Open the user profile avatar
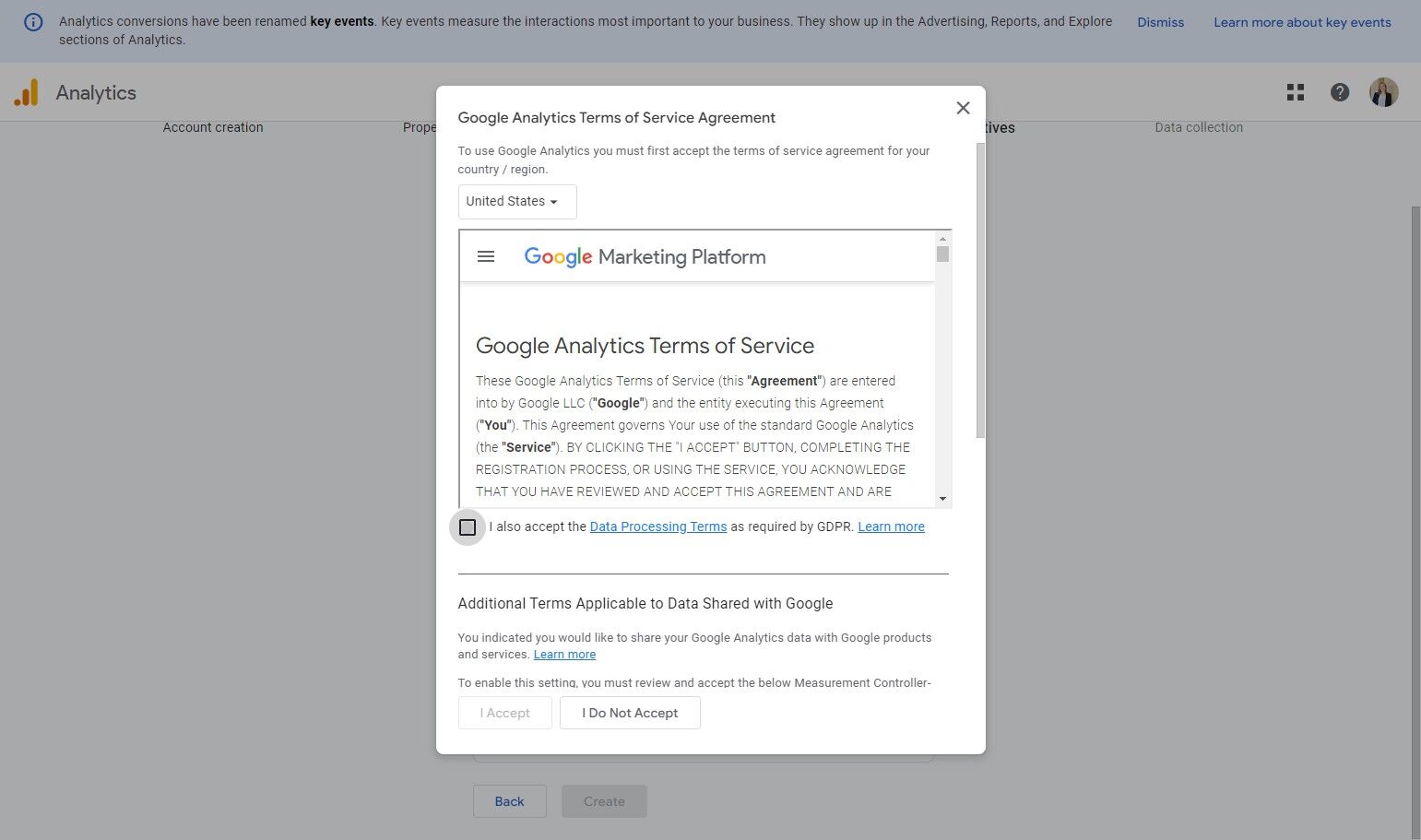Image resolution: width=1421 pixels, height=840 pixels. [1383, 92]
